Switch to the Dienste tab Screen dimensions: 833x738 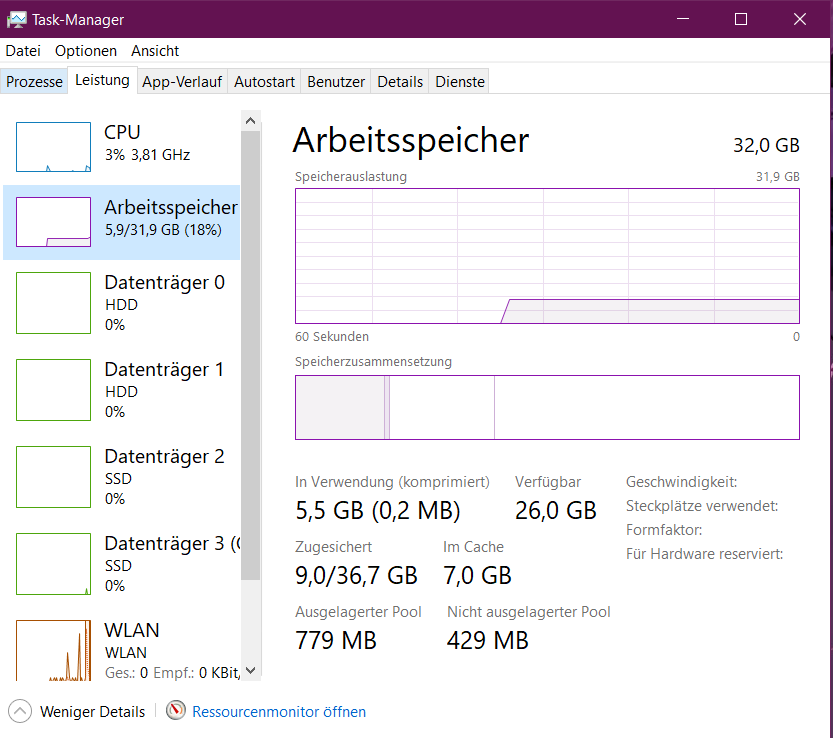pos(459,81)
